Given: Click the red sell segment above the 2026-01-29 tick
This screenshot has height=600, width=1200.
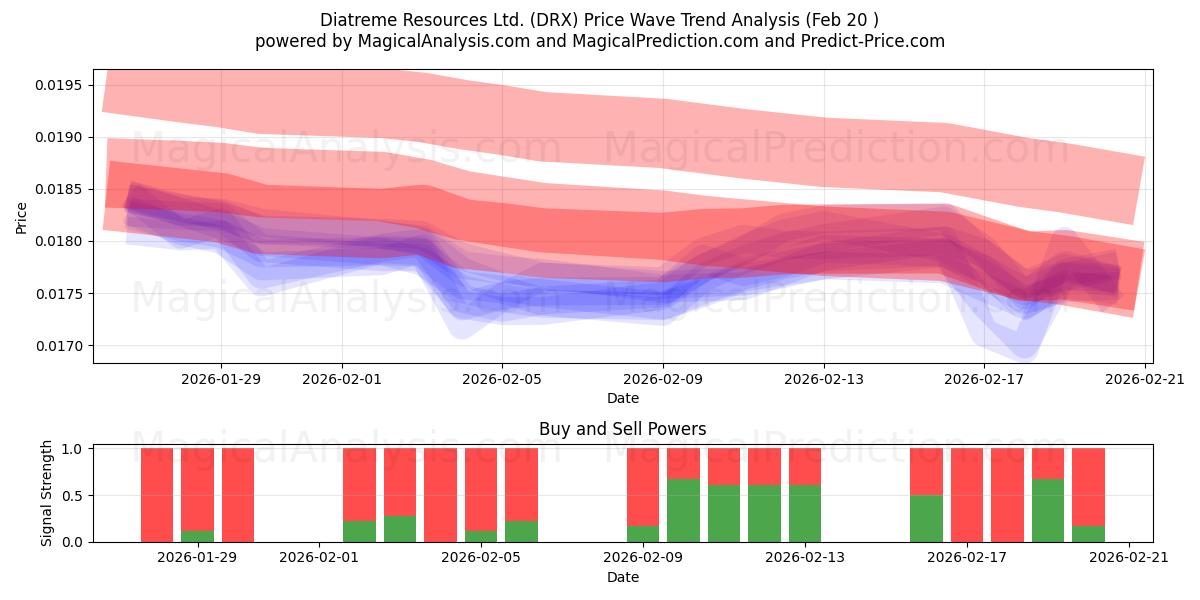Looking at the screenshot, I should click(197, 489).
